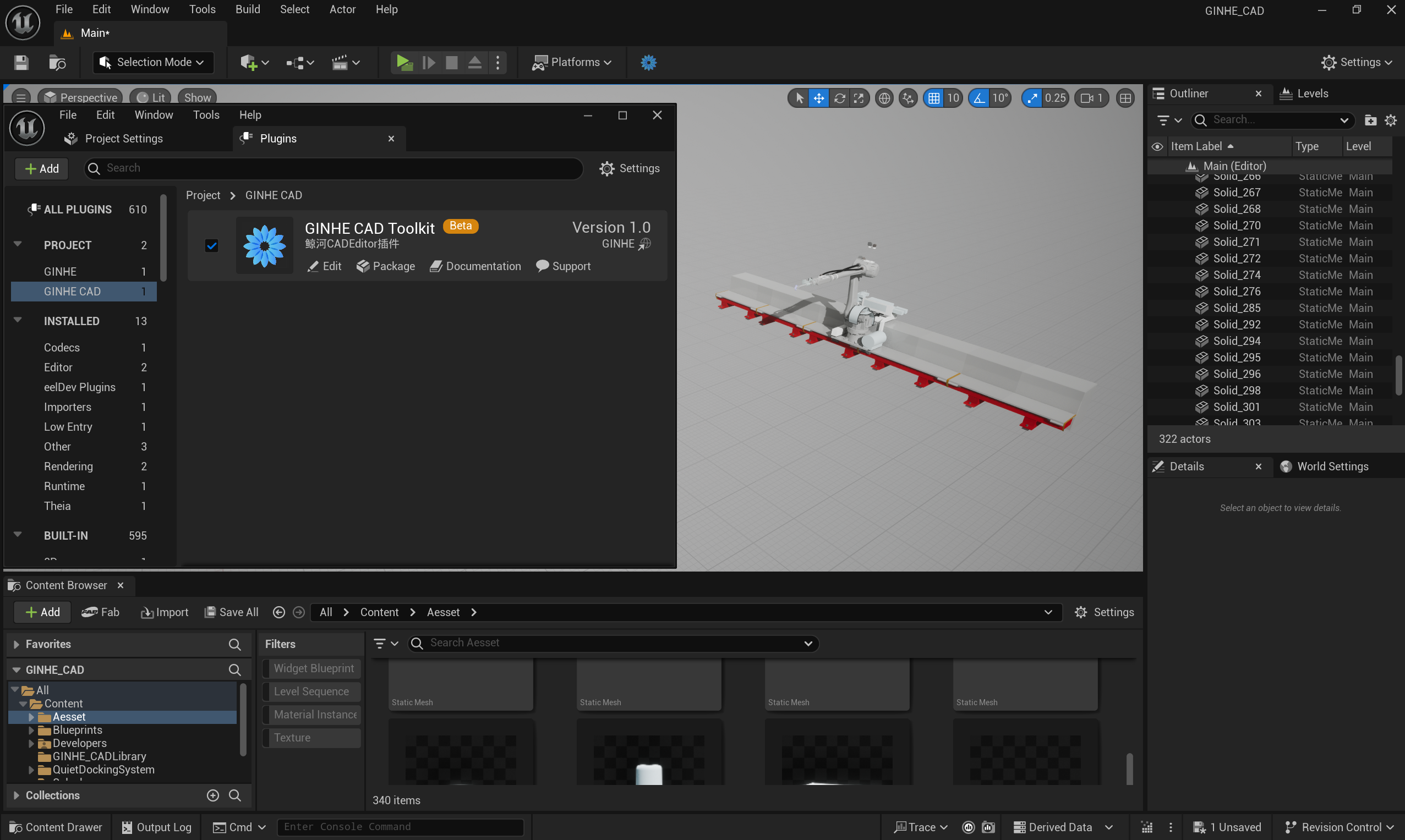This screenshot has width=1405, height=840.
Task: Click the add folder icon in Outliner
Action: (x=1370, y=120)
